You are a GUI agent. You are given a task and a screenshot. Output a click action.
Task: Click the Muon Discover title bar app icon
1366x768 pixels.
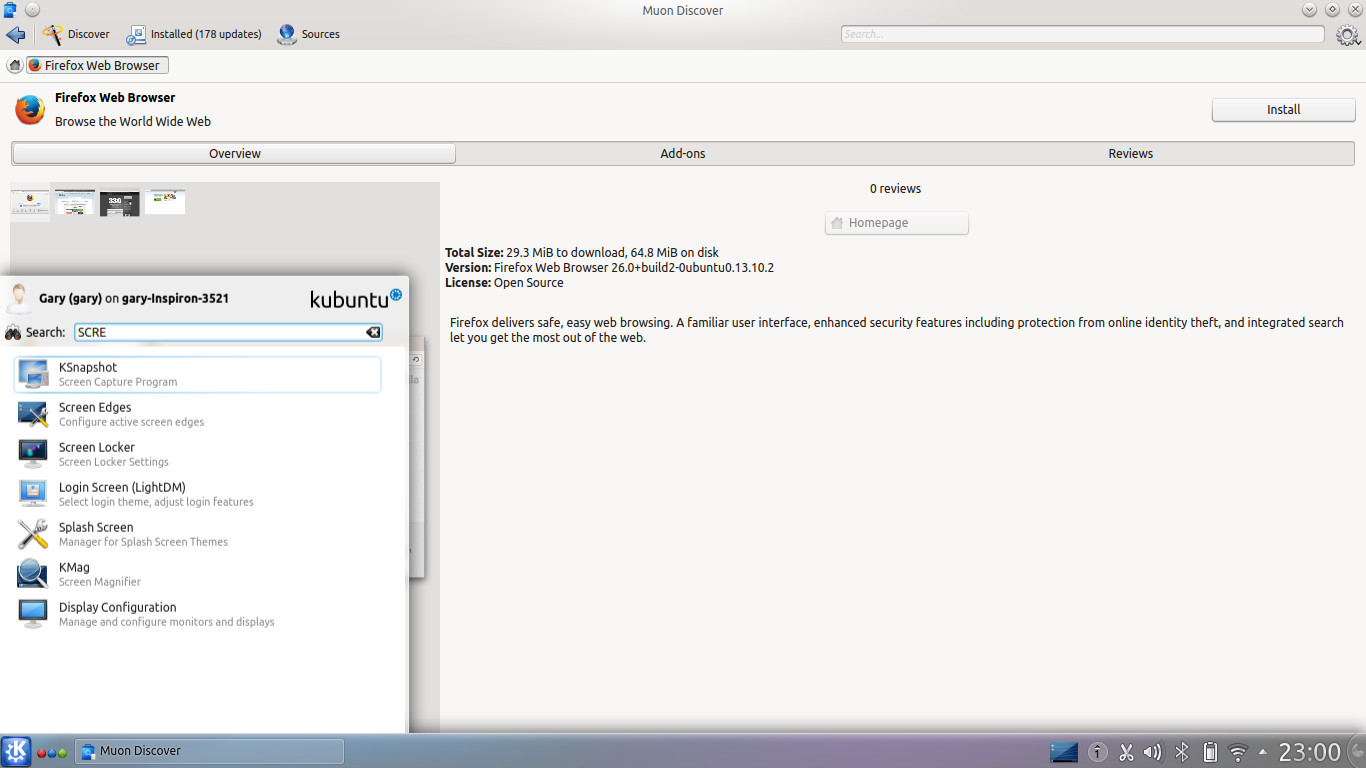coord(10,10)
